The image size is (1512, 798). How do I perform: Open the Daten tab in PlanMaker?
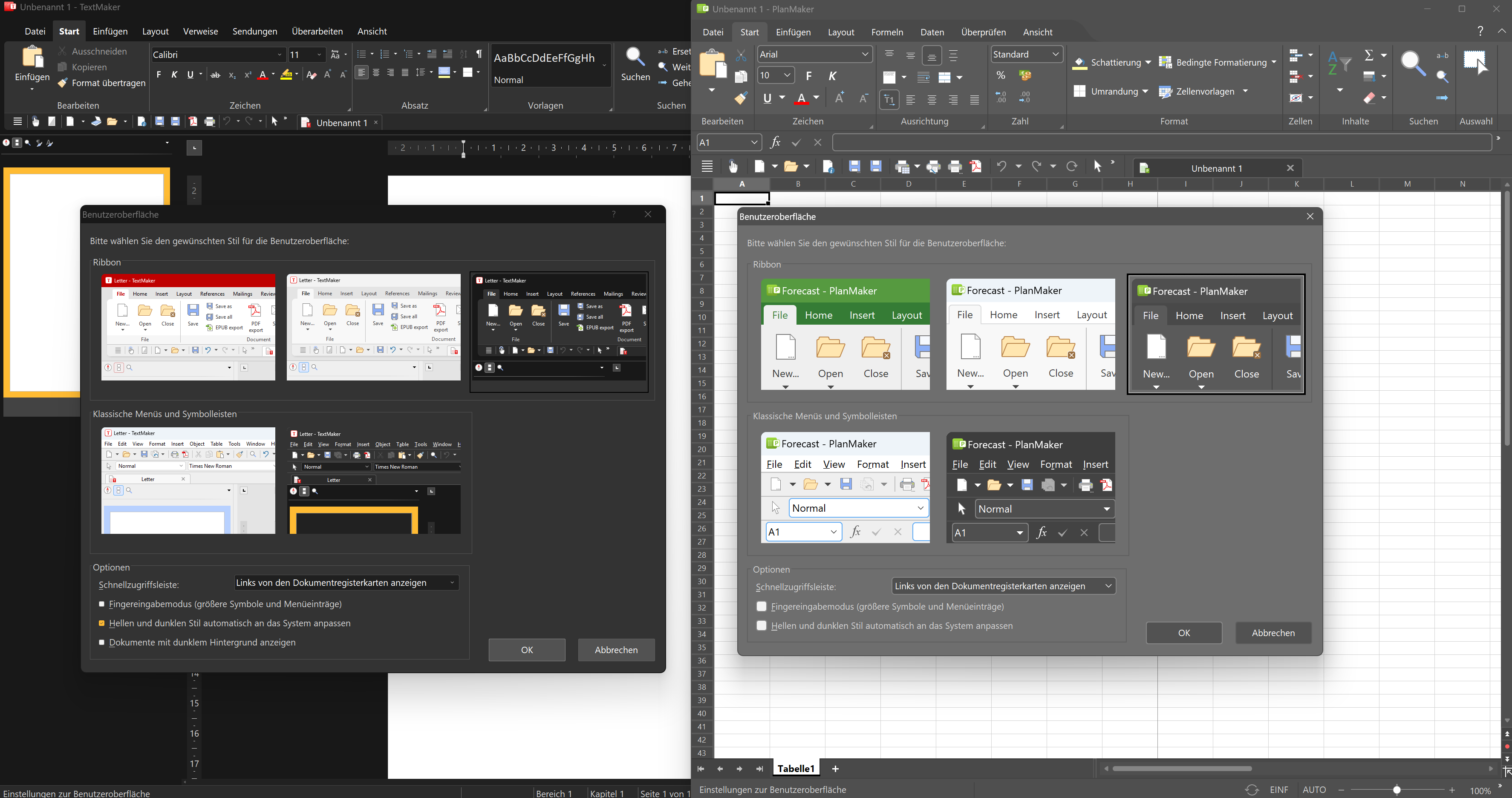[932, 32]
